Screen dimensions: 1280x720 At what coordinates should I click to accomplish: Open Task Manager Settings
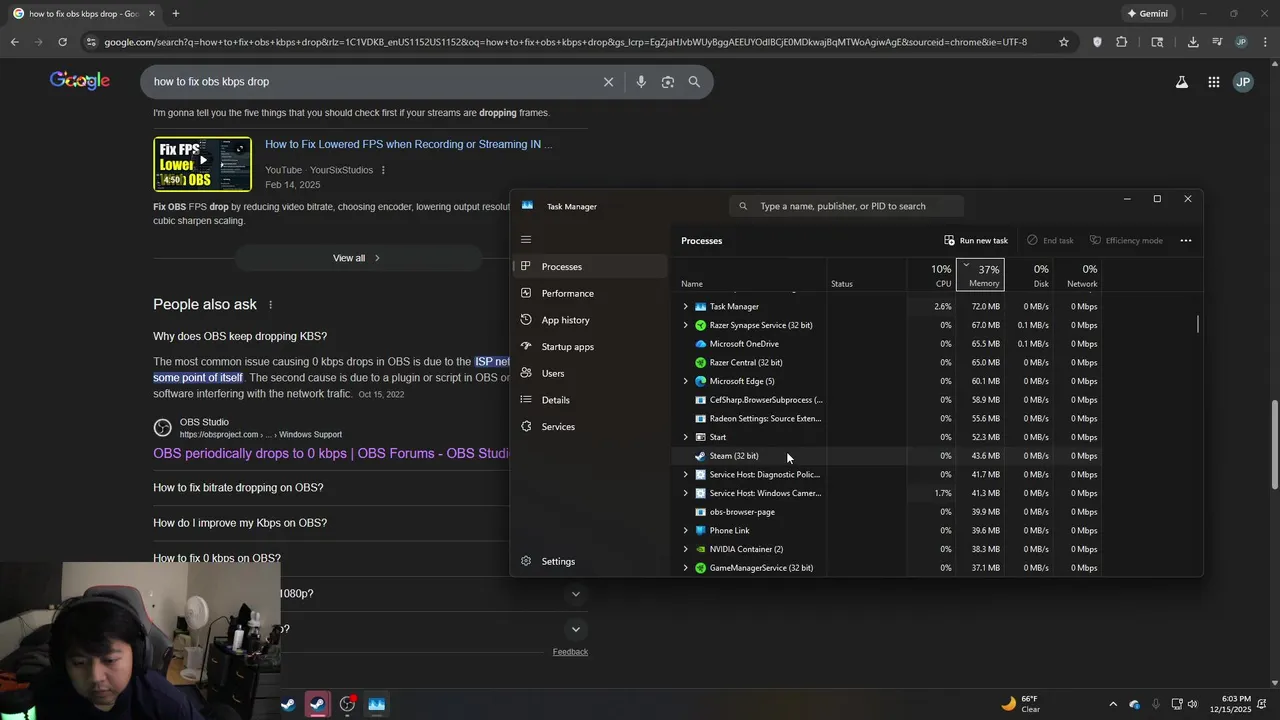590,561
